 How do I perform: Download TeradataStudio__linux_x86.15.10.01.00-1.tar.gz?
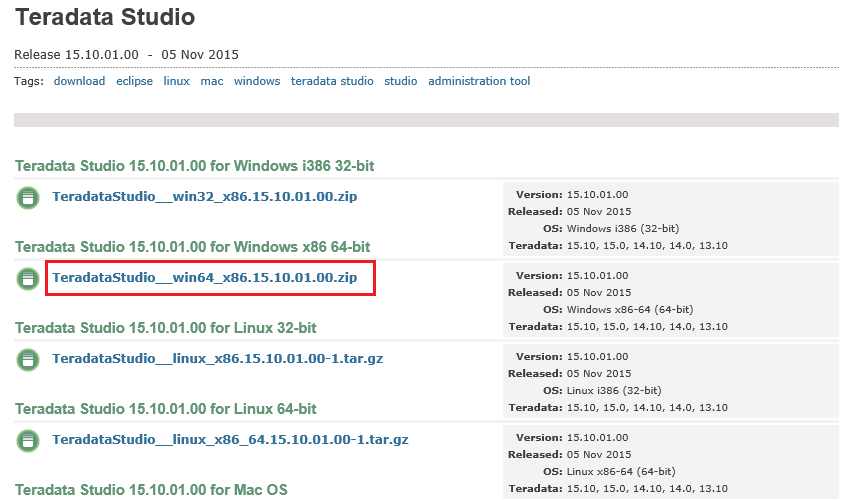coord(217,359)
